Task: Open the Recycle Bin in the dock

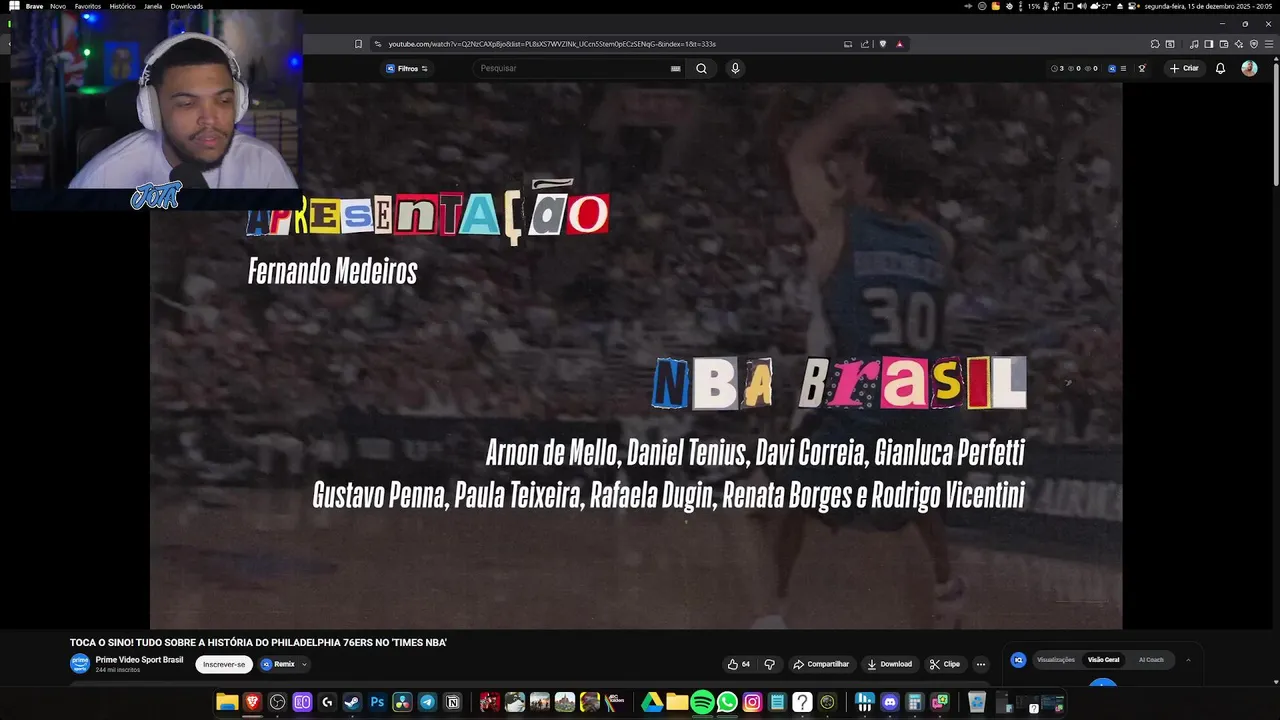Action: click(977, 702)
